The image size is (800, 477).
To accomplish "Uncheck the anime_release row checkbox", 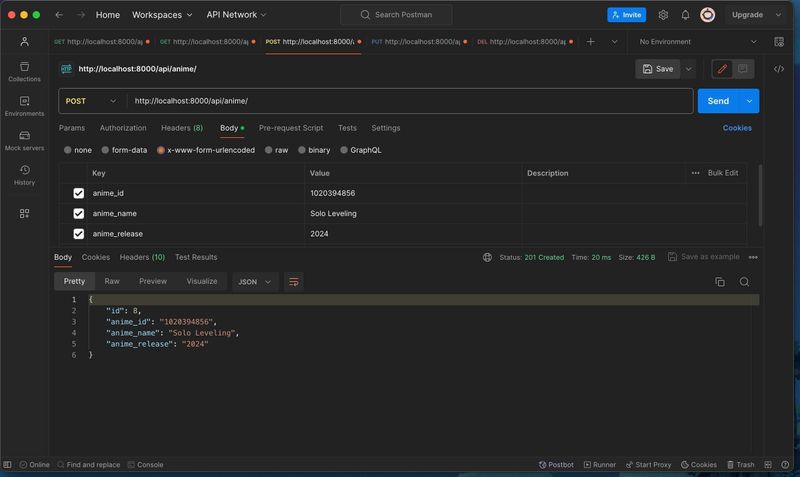I will [x=79, y=234].
